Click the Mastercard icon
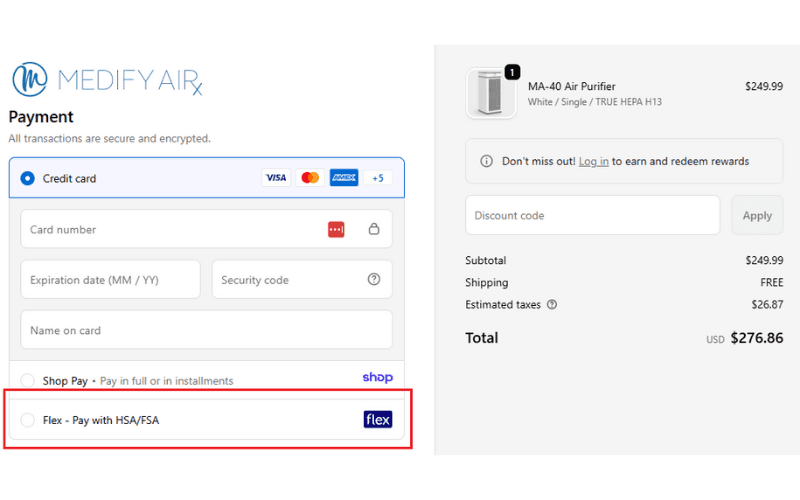Viewport: 800px width, 500px height. coord(310,178)
